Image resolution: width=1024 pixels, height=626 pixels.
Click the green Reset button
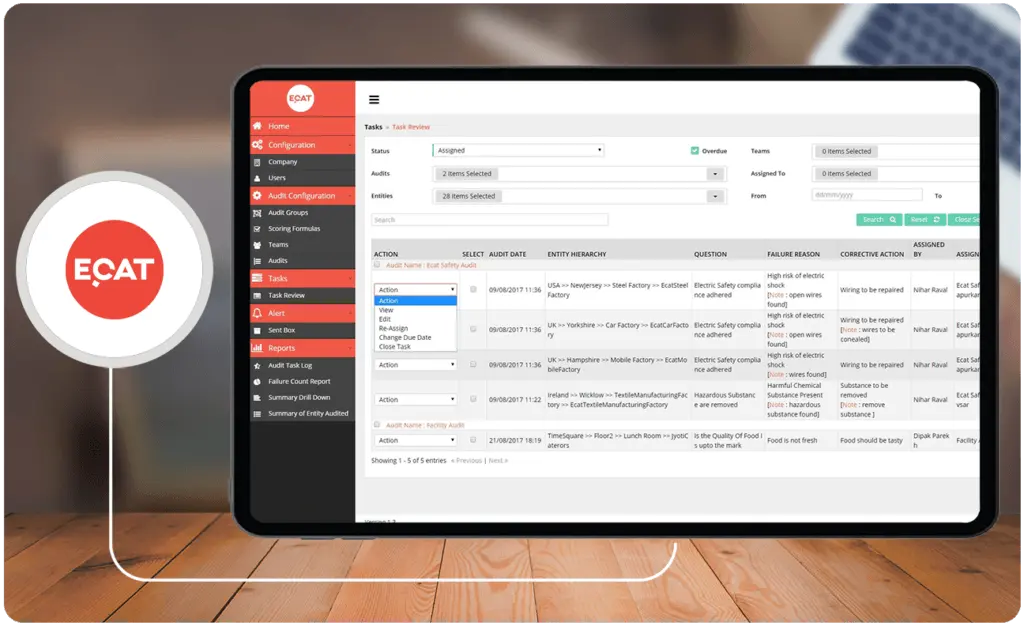925,219
